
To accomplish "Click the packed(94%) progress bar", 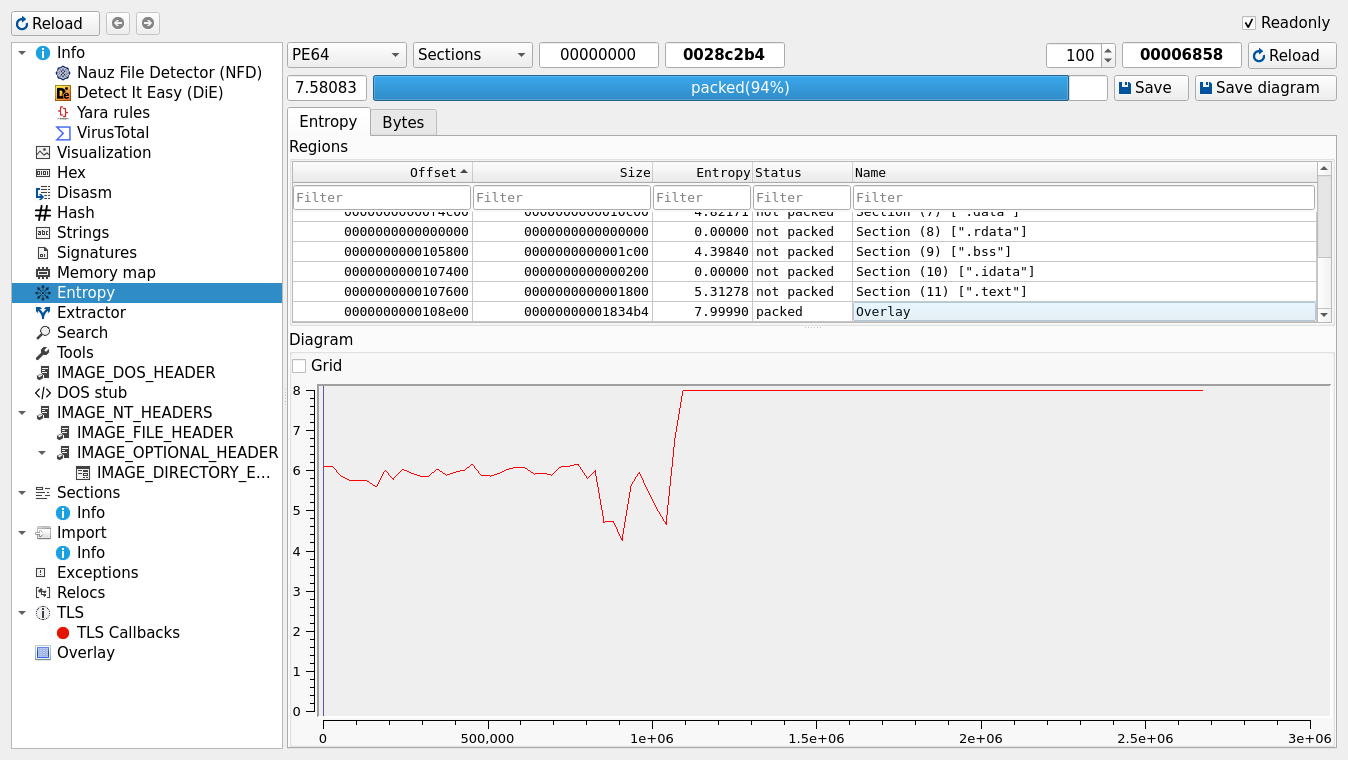I will (x=740, y=88).
